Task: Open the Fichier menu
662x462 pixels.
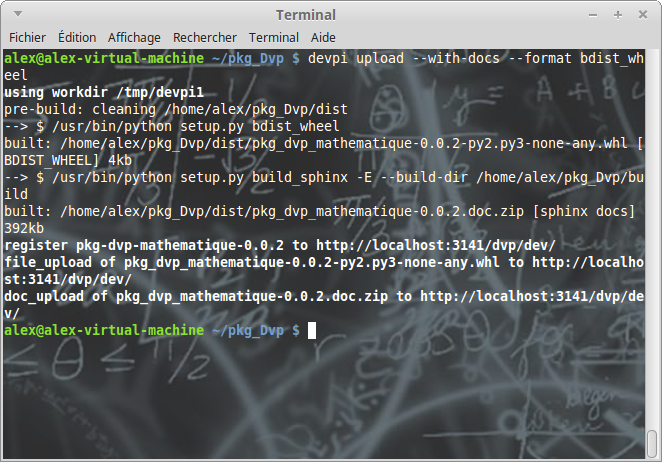Action: click(29, 37)
